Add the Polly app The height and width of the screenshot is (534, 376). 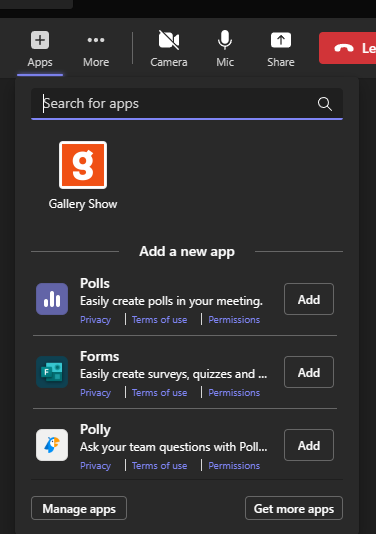(x=309, y=445)
